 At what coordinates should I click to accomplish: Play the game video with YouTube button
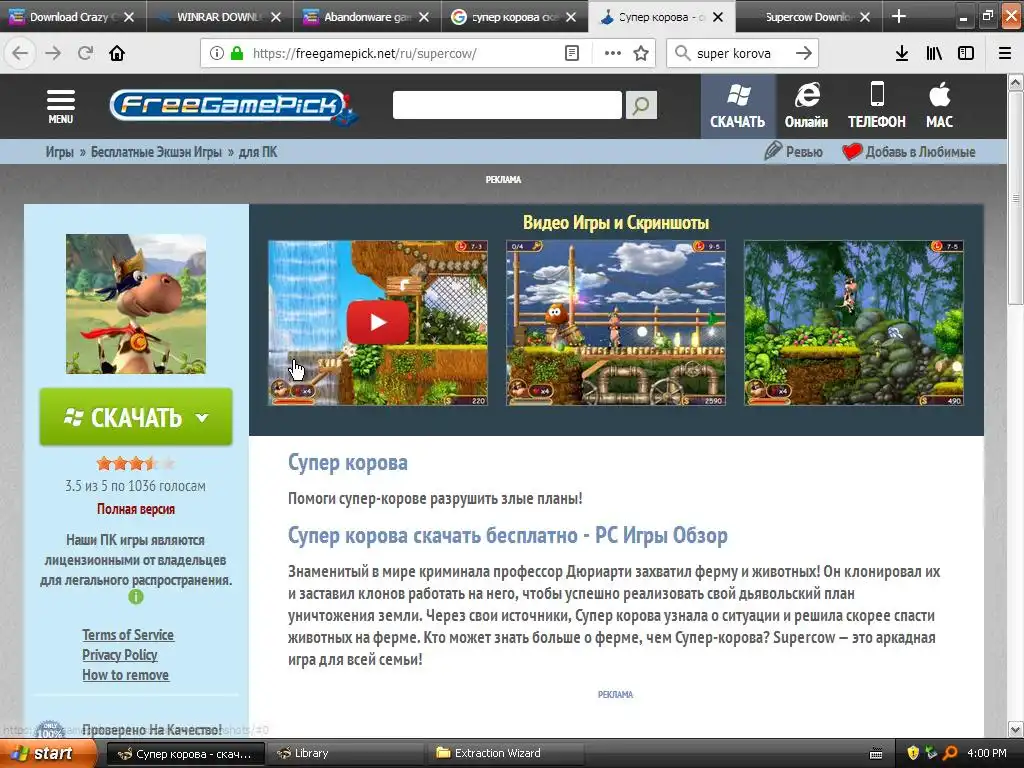coord(377,322)
